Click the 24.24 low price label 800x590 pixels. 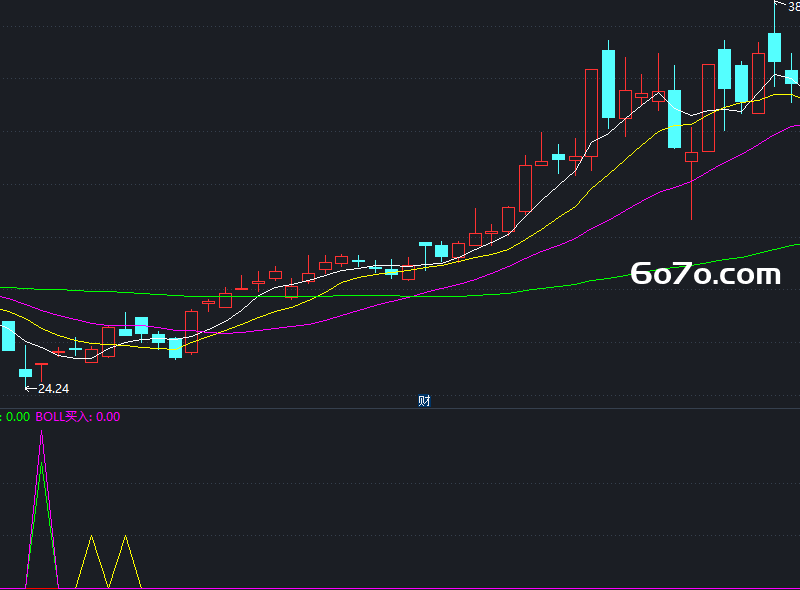[x=54, y=389]
